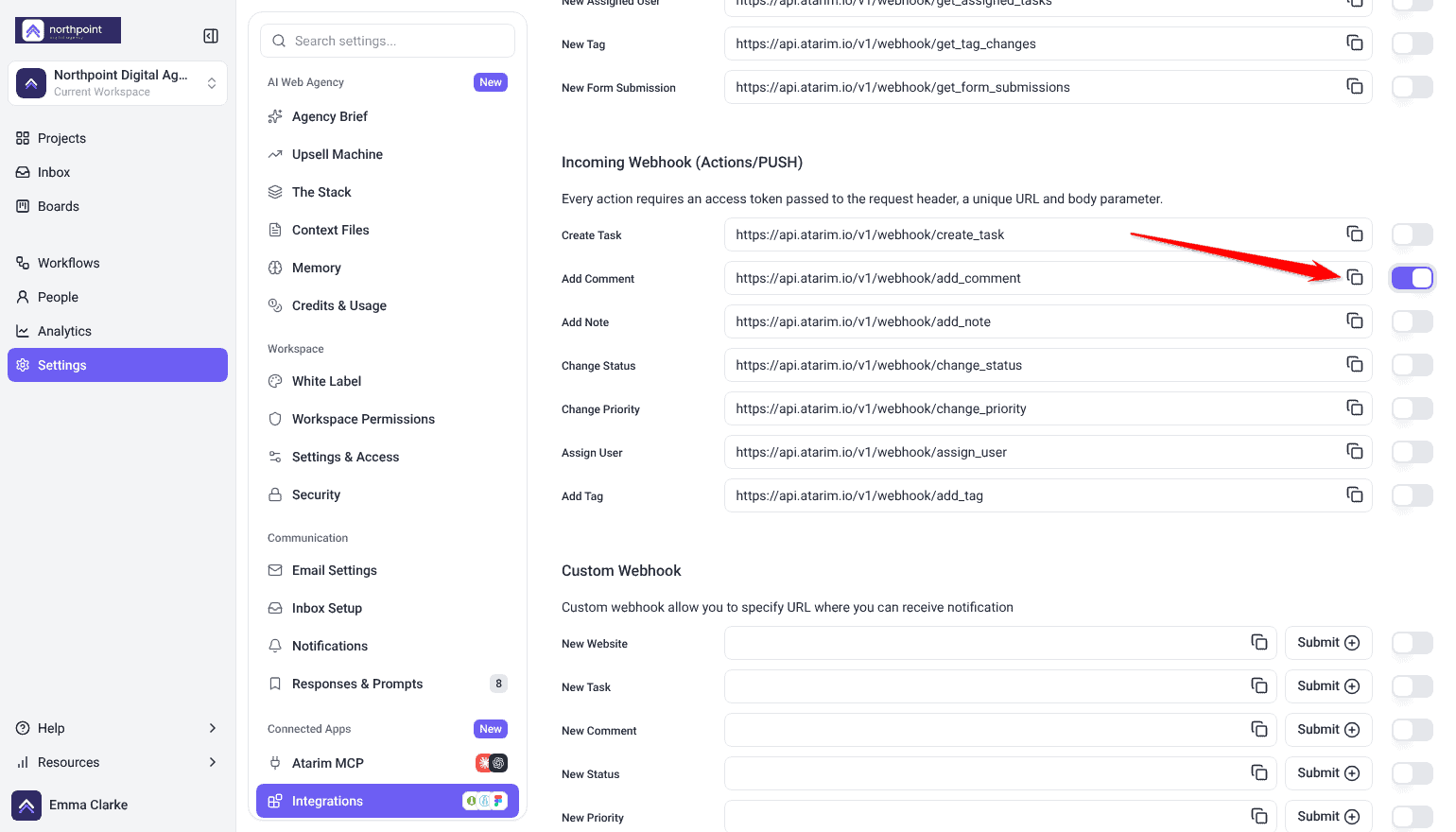Enable the New Form Submission toggle
This screenshot has width=1456, height=832.
(x=1413, y=87)
